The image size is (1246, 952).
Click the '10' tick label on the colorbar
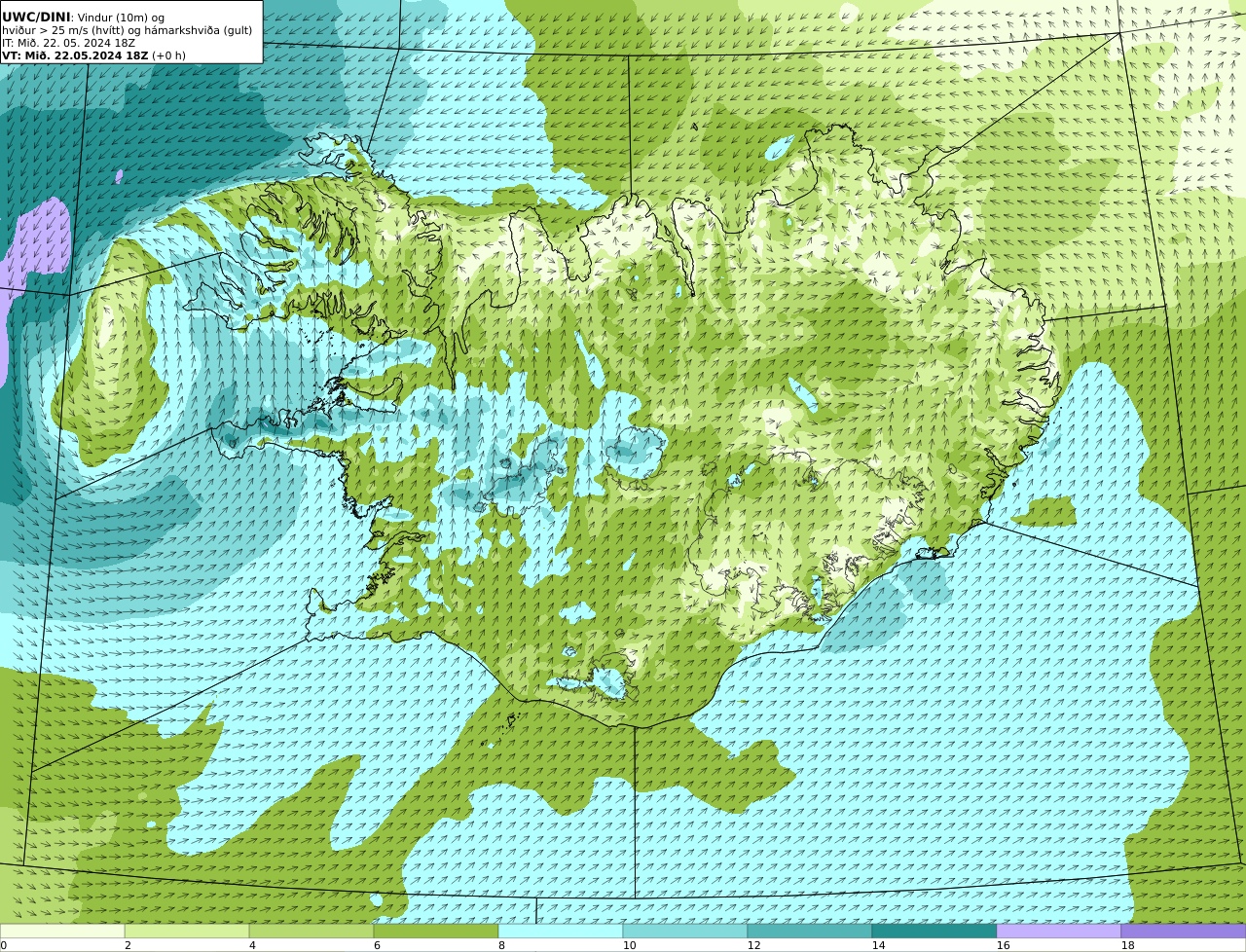tap(629, 945)
